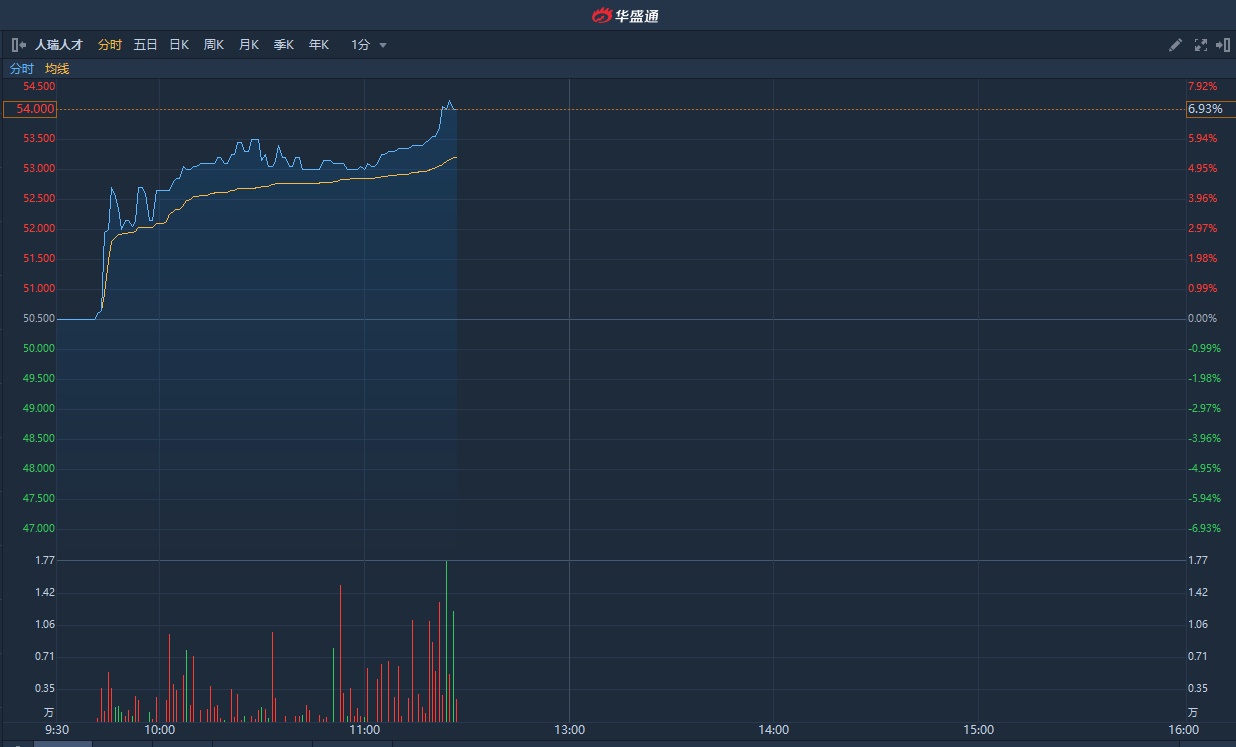The width and height of the screenshot is (1236, 747).
Task: Click the 6.93% change label on the right axis
Action: 1205,109
